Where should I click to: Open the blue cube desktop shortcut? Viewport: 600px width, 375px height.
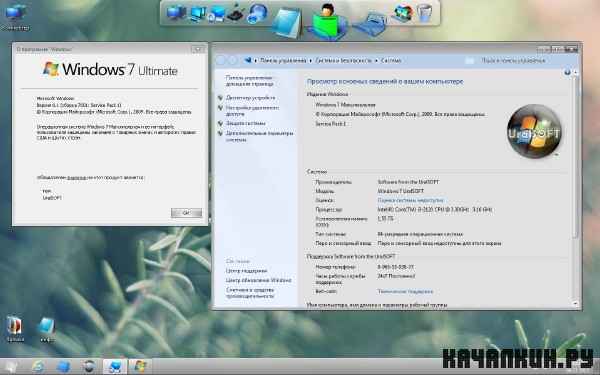coord(47,329)
